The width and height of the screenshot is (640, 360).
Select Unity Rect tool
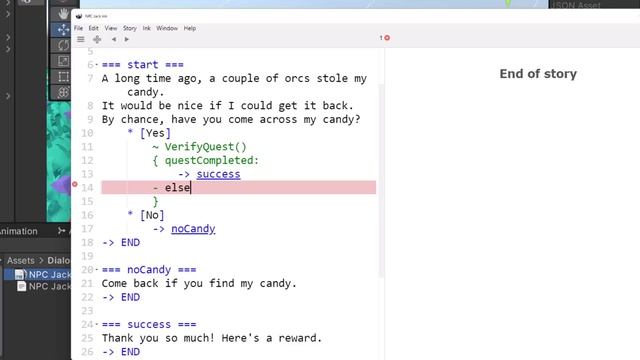pyautogui.click(x=63, y=76)
